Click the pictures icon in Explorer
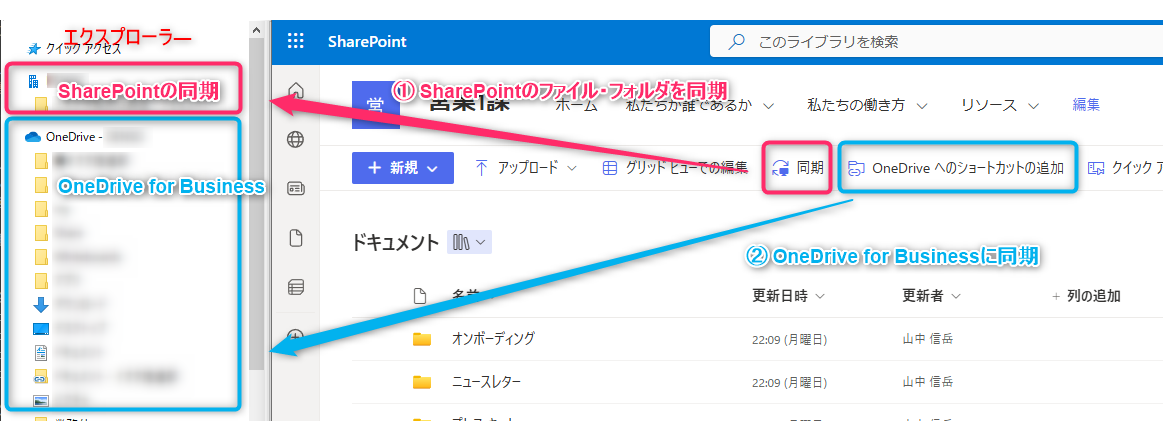The image size is (1163, 421). (x=41, y=401)
